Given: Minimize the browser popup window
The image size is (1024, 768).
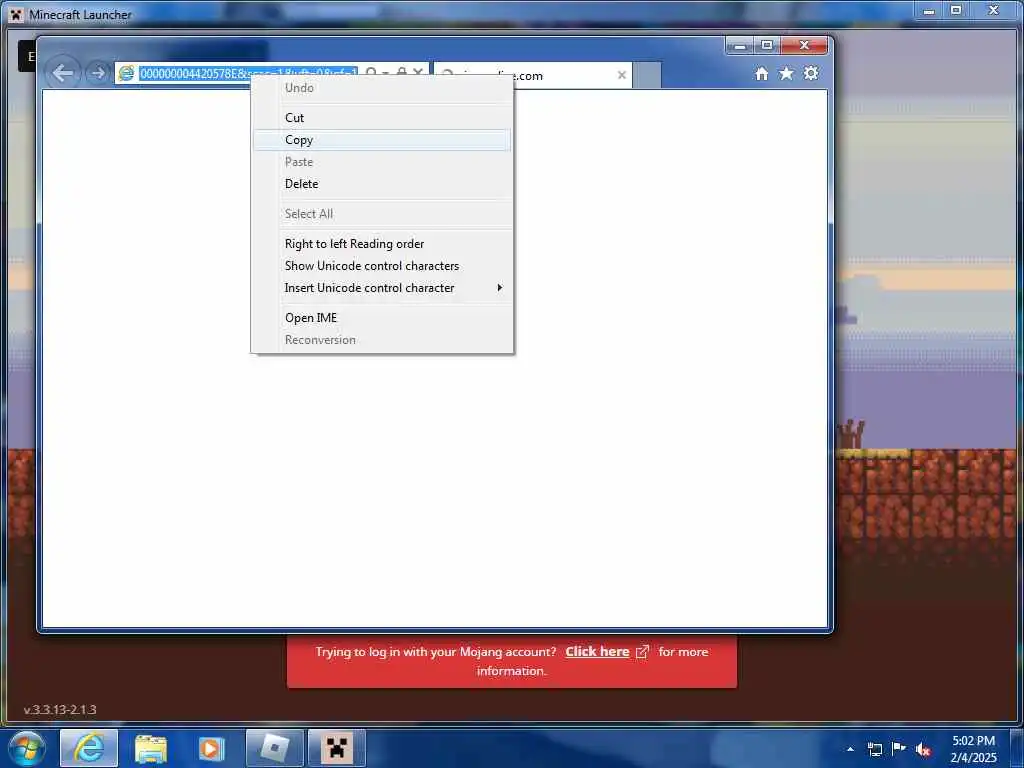Looking at the screenshot, I should pos(739,46).
